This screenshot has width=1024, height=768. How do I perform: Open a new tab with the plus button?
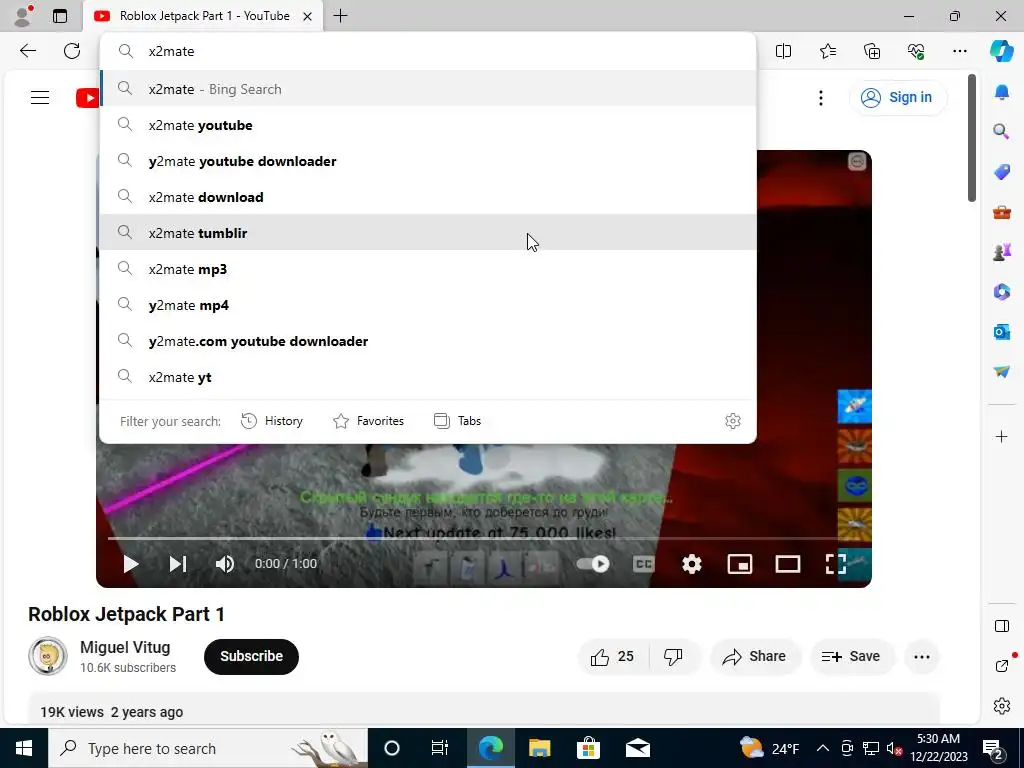[340, 16]
